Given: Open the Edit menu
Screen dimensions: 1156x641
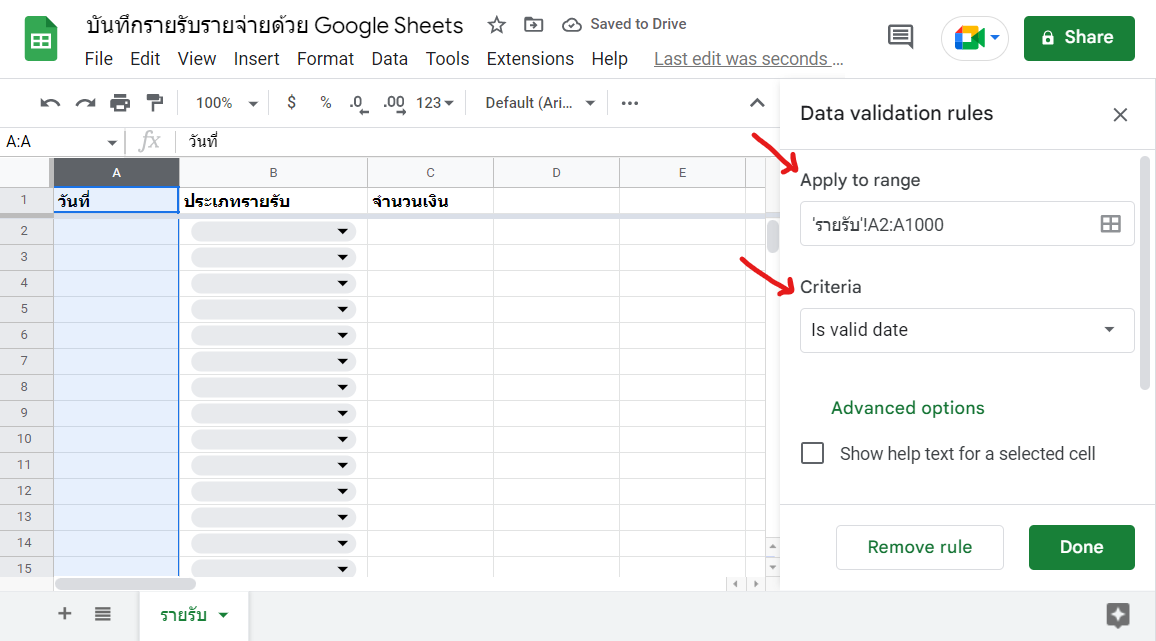Looking at the screenshot, I should click(x=145, y=59).
